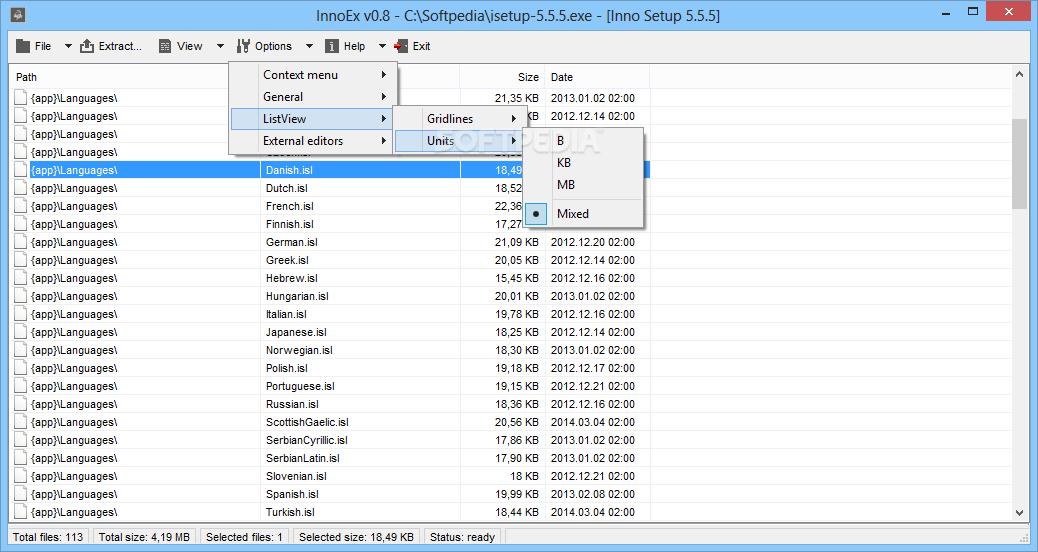Select the Finnish.isl file name

click(289, 224)
